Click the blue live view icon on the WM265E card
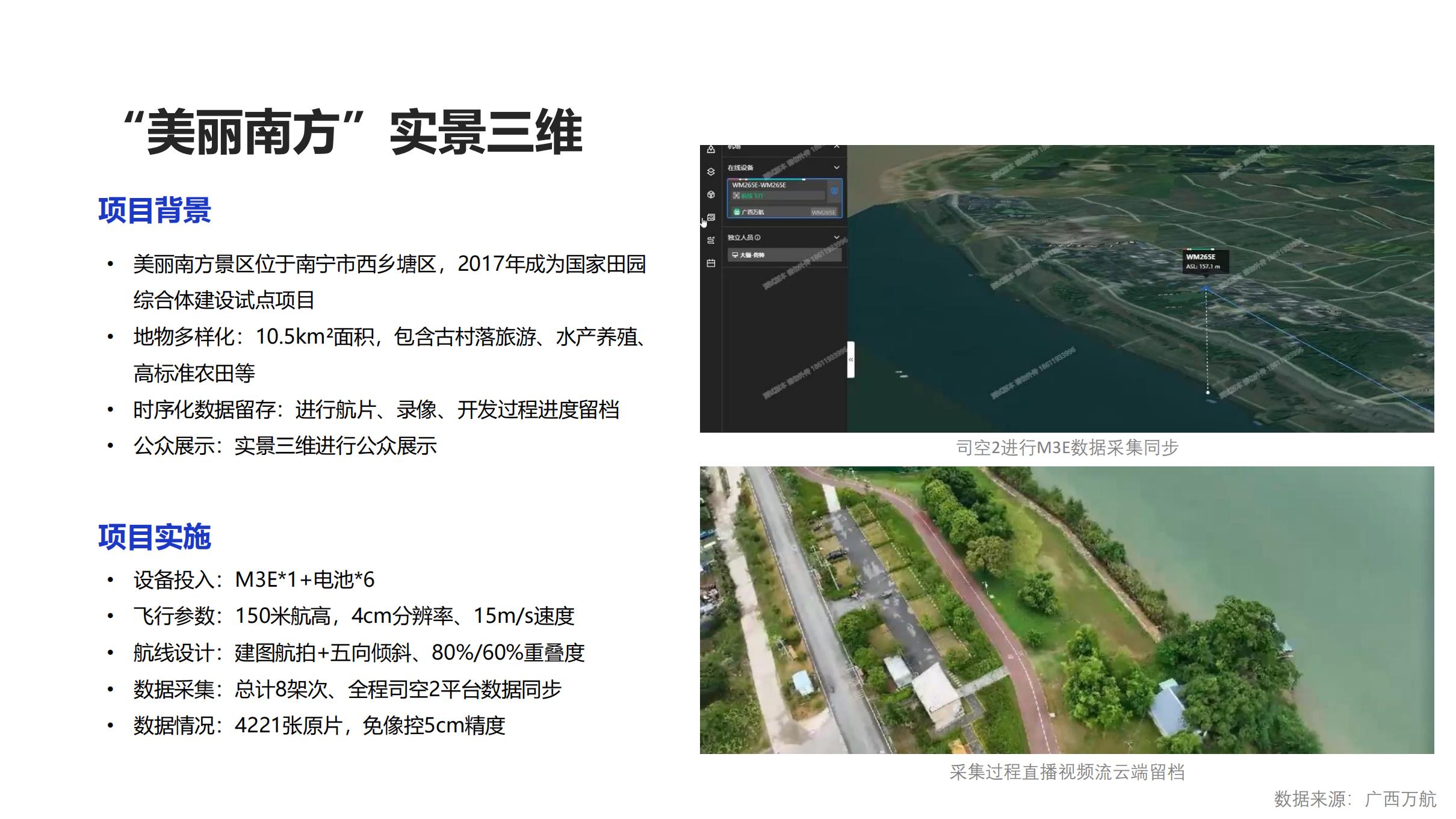 tap(834, 191)
